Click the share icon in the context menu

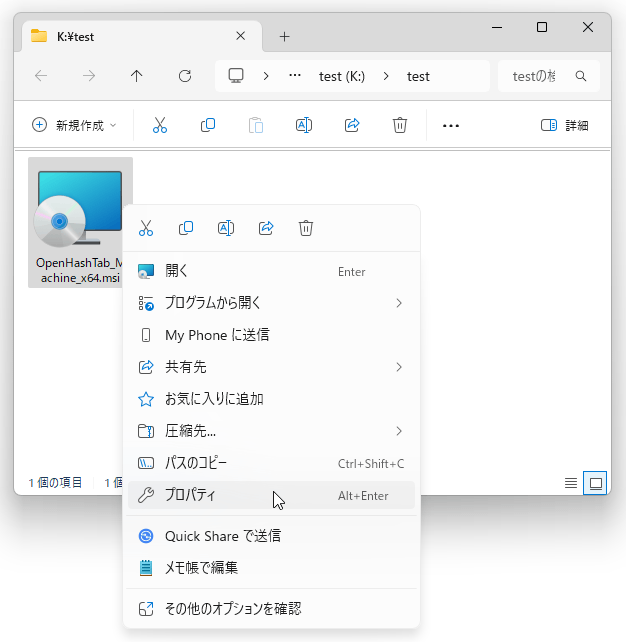pyautogui.click(x=266, y=228)
